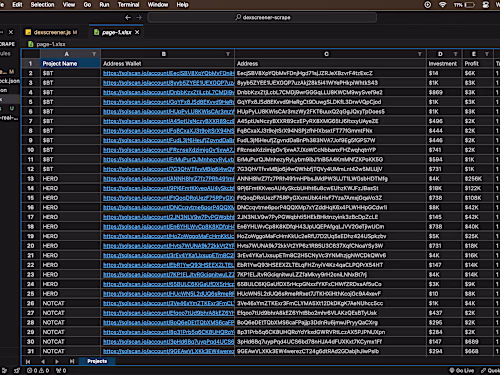Open the Terminal menu
500x375 pixels.
click(128, 5)
